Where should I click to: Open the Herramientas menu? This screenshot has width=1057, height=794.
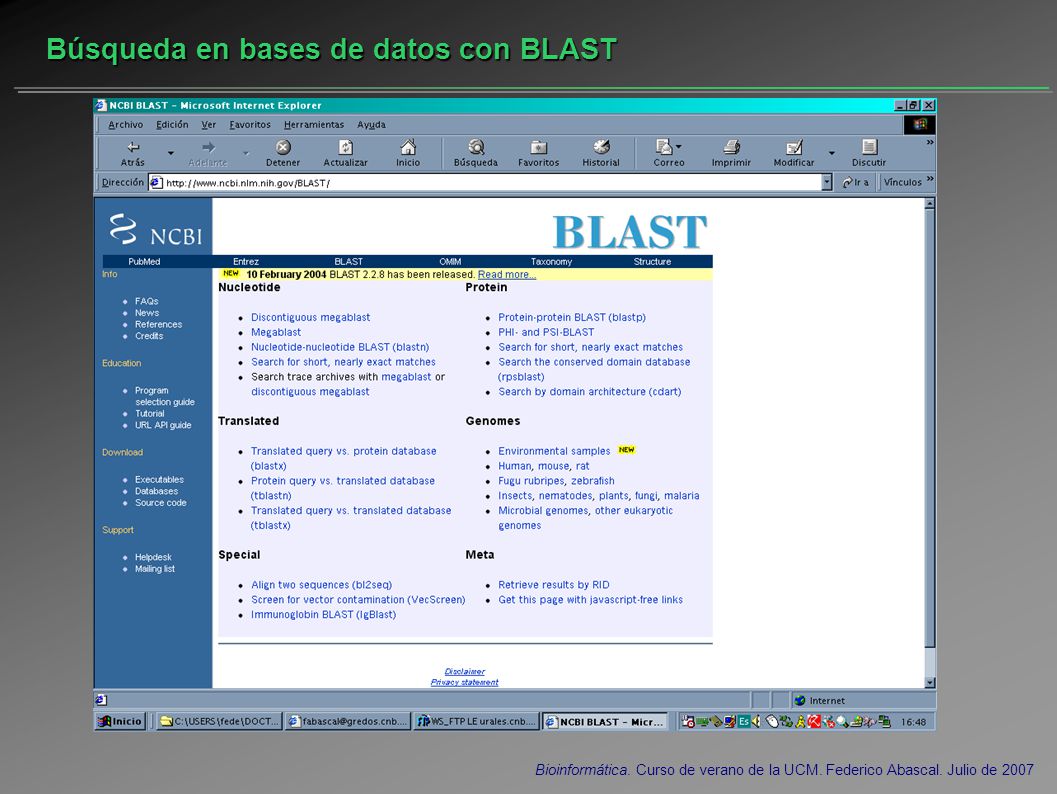click(x=313, y=125)
